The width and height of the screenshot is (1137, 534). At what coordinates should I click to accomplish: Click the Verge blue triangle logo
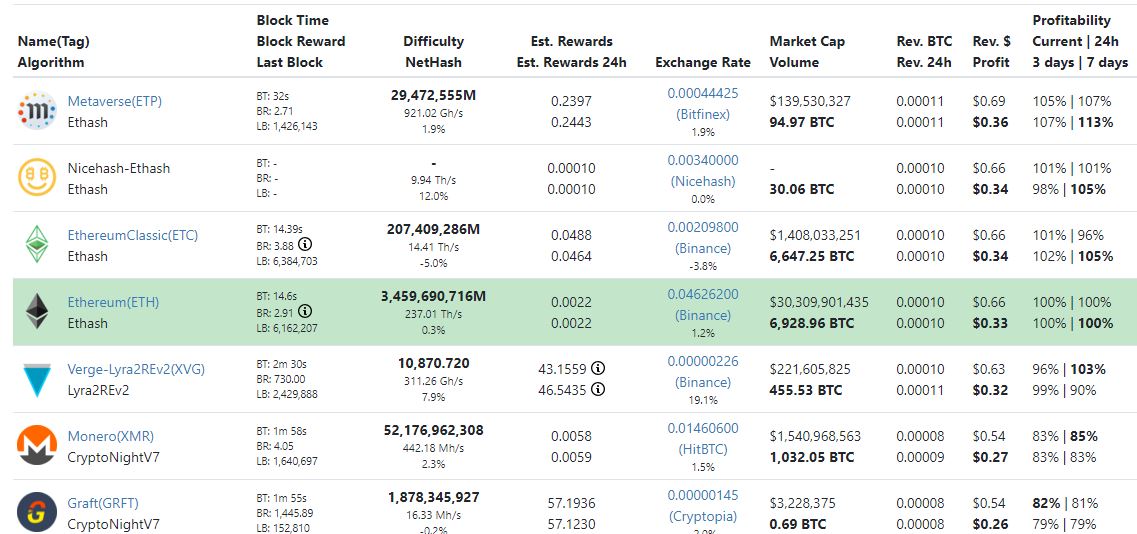(37, 380)
